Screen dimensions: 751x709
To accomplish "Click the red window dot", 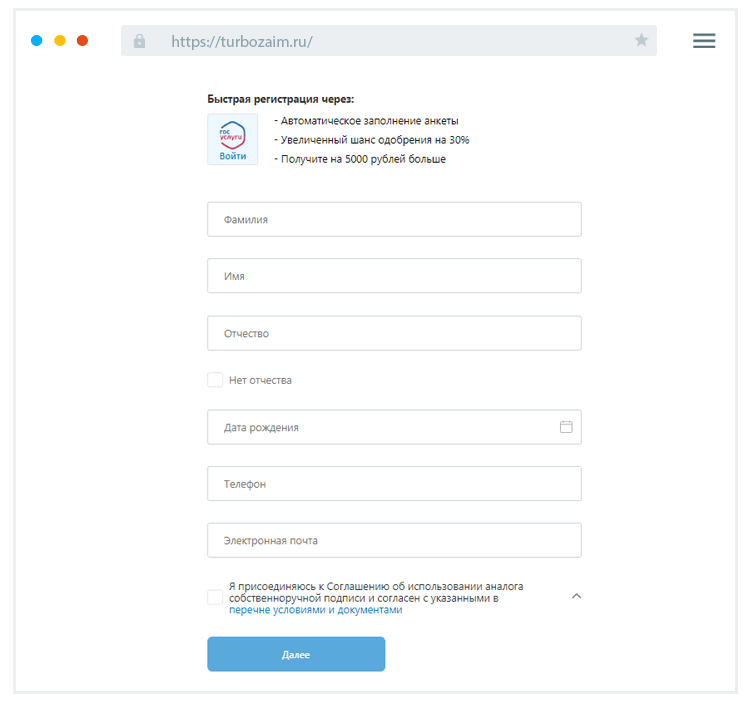I will [83, 41].
